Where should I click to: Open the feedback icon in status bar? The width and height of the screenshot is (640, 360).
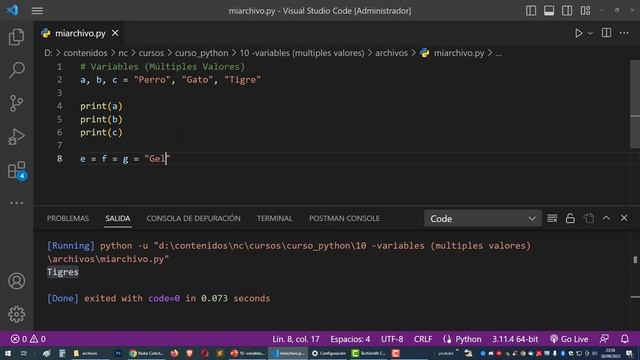click(604, 339)
